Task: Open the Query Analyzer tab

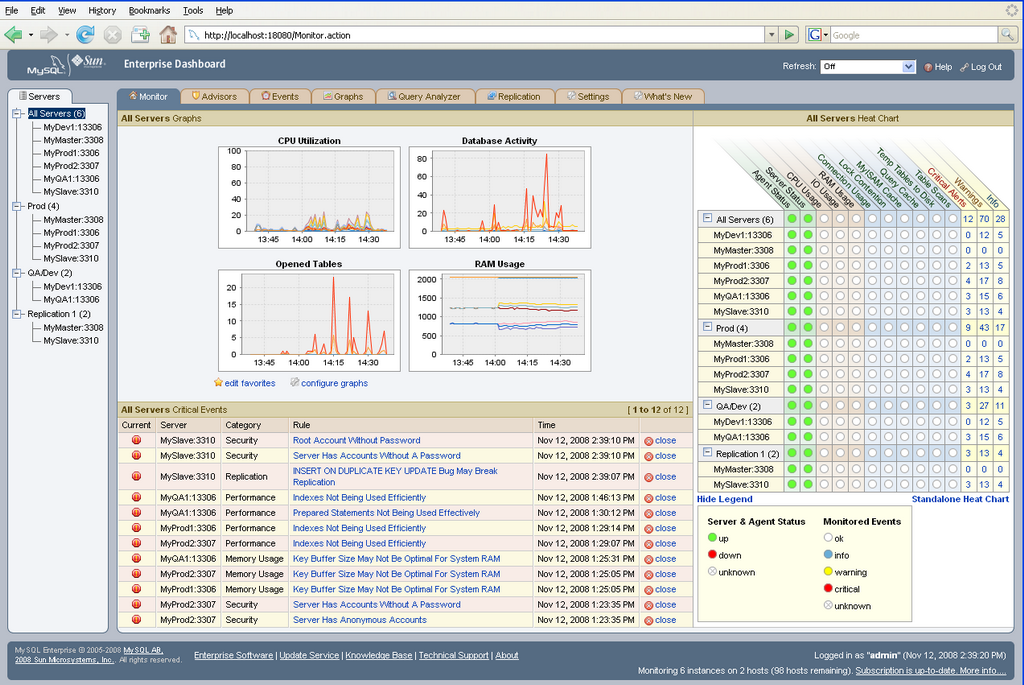Action: click(424, 96)
